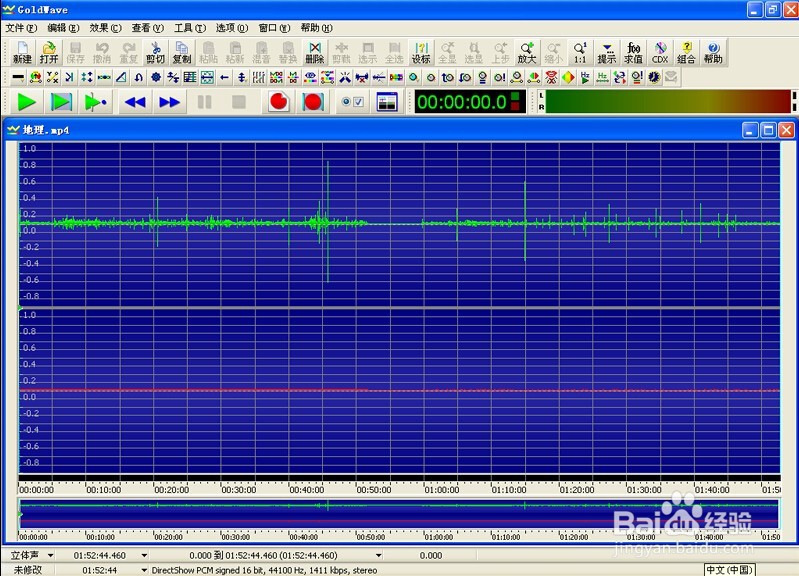Minimize the 地理.mp4 sound window
Viewport: 799px width, 576px height.
750,130
